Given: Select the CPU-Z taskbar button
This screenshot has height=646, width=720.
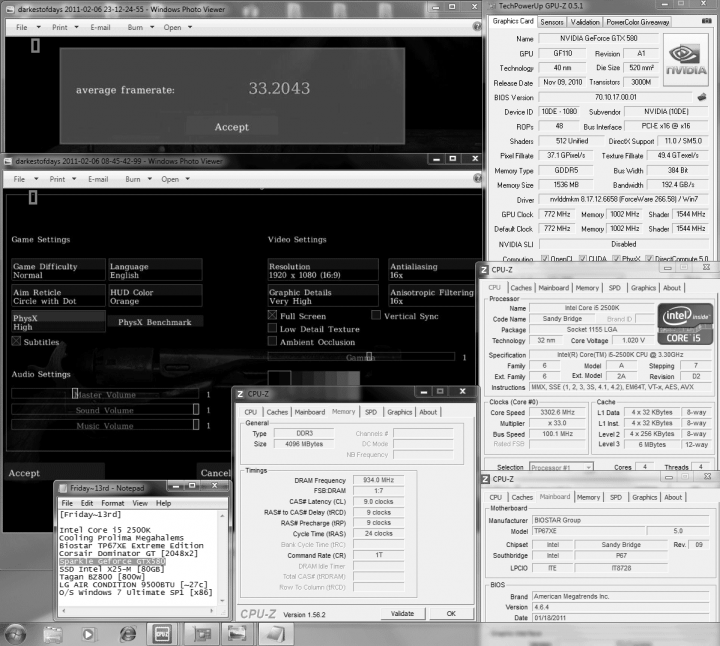Looking at the screenshot, I should (162, 634).
